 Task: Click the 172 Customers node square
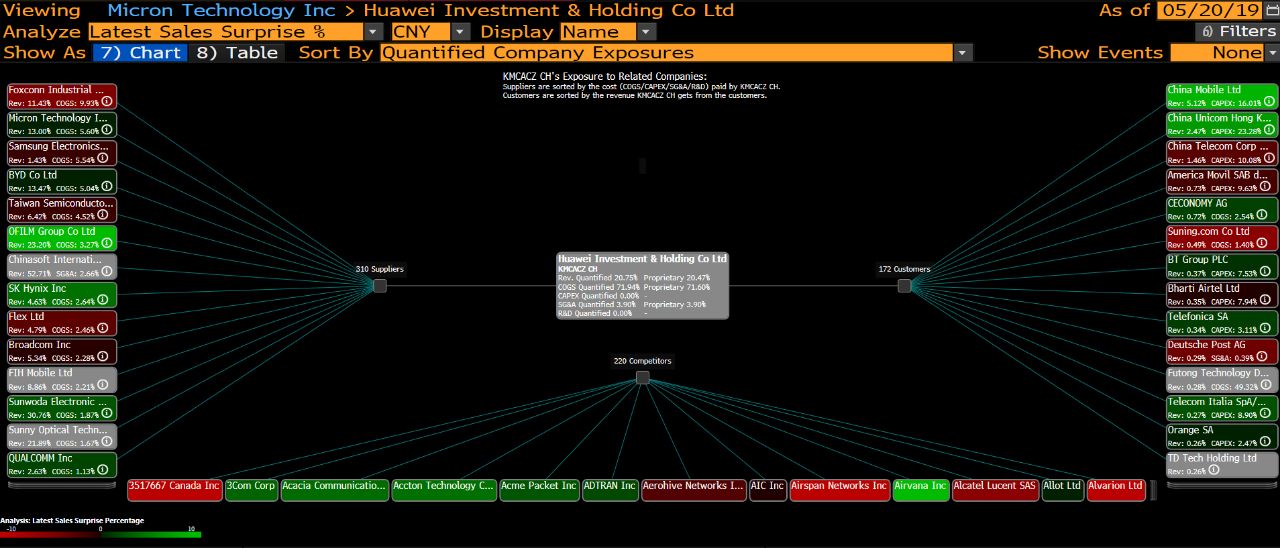point(904,286)
